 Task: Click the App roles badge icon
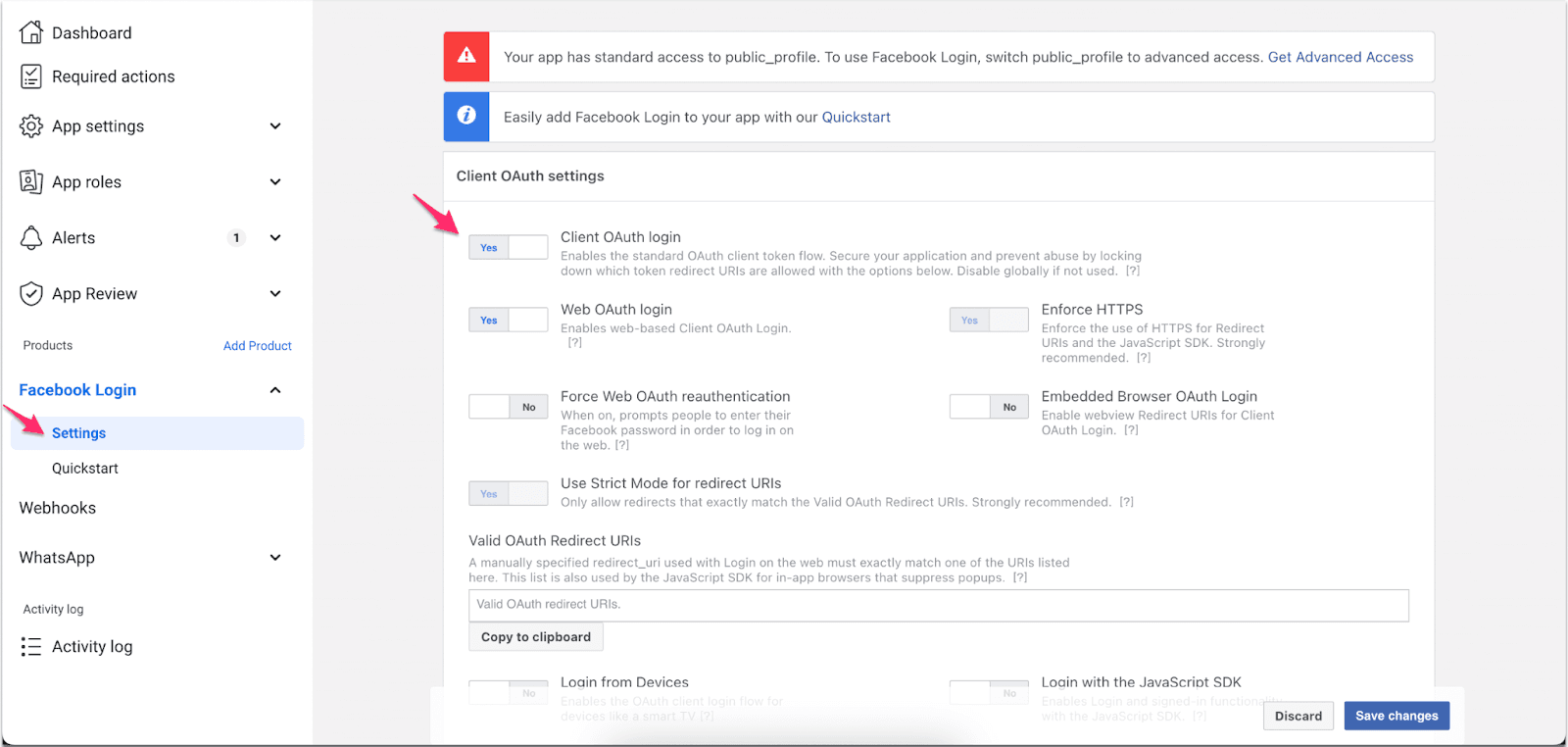[31, 182]
